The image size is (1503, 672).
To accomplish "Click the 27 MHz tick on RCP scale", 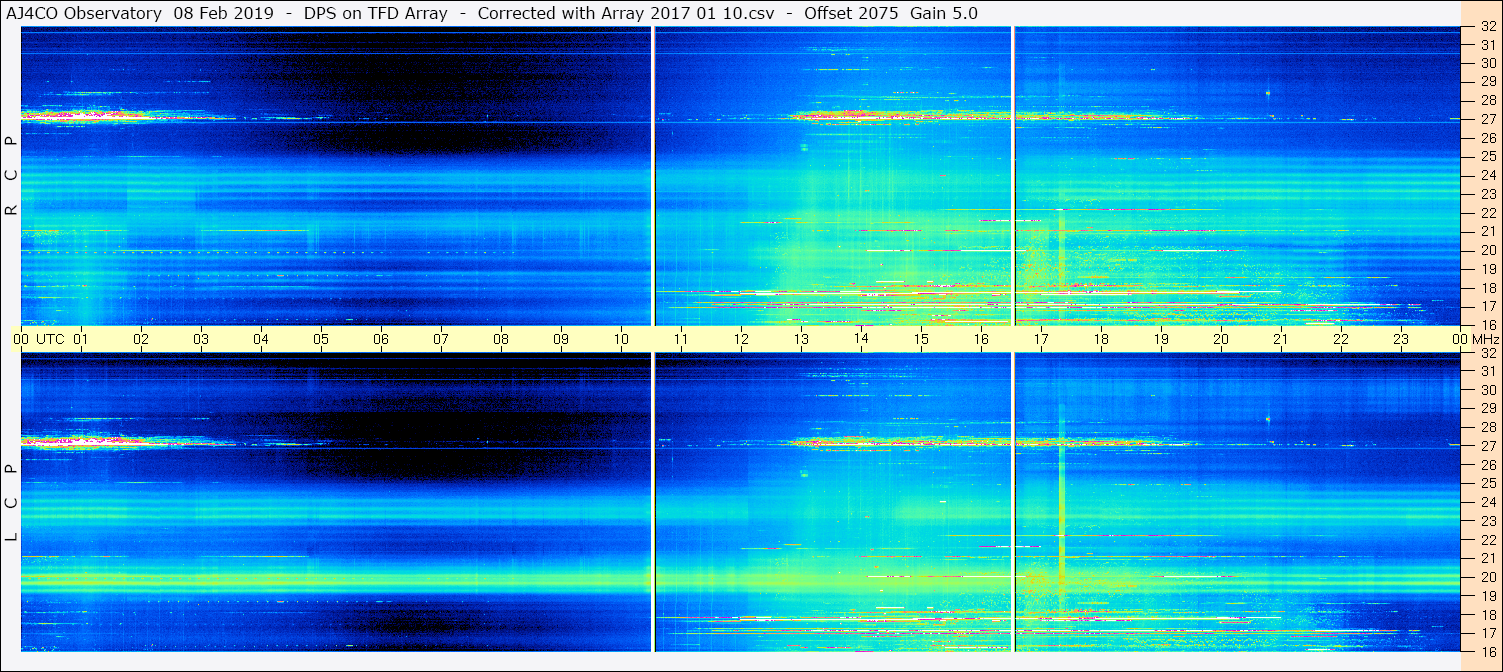I will pos(1487,119).
